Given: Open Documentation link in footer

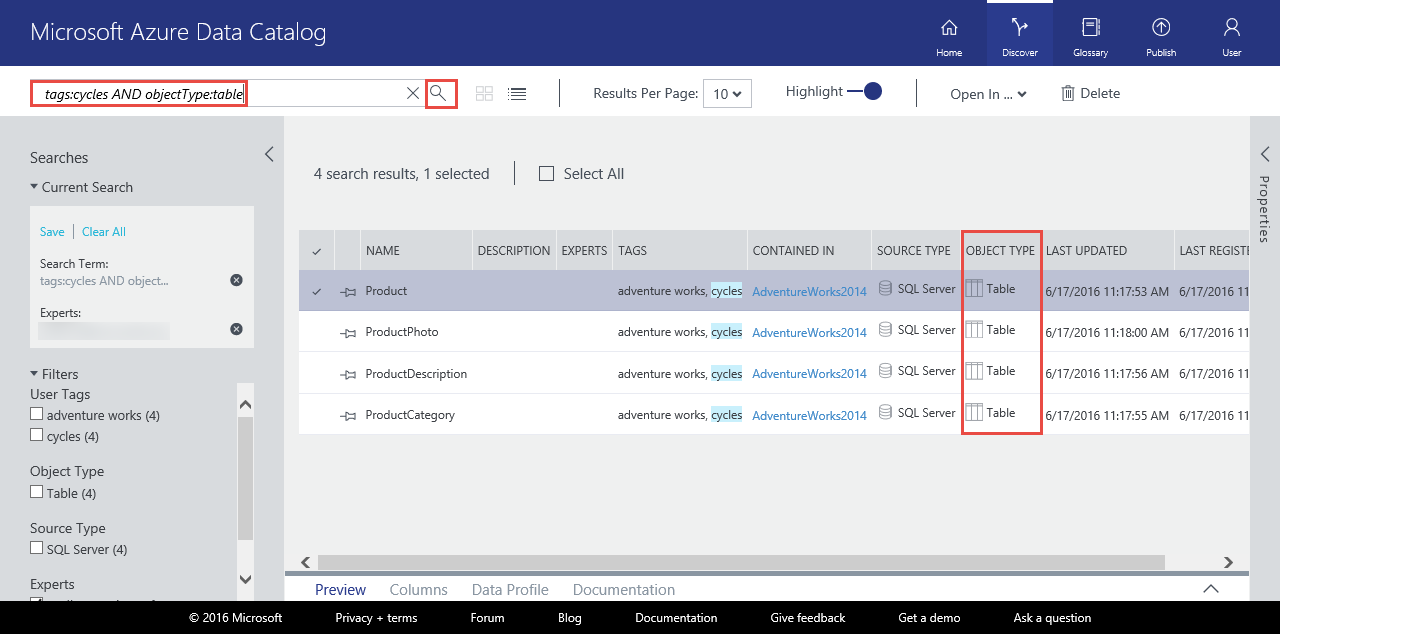Looking at the screenshot, I should click(x=676, y=618).
